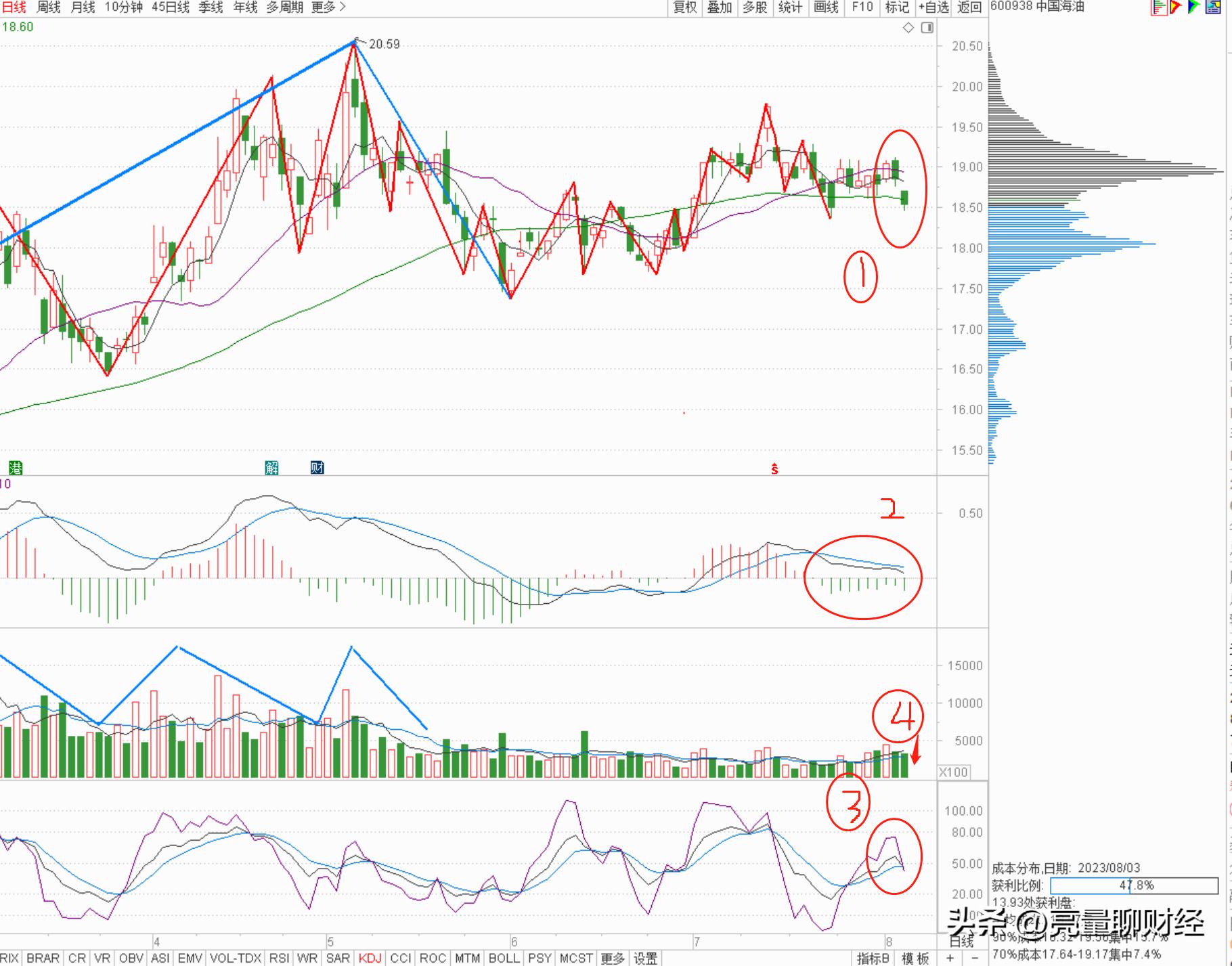
Task: Click the red-yellow flame triangle icon
Action: (x=1176, y=7)
